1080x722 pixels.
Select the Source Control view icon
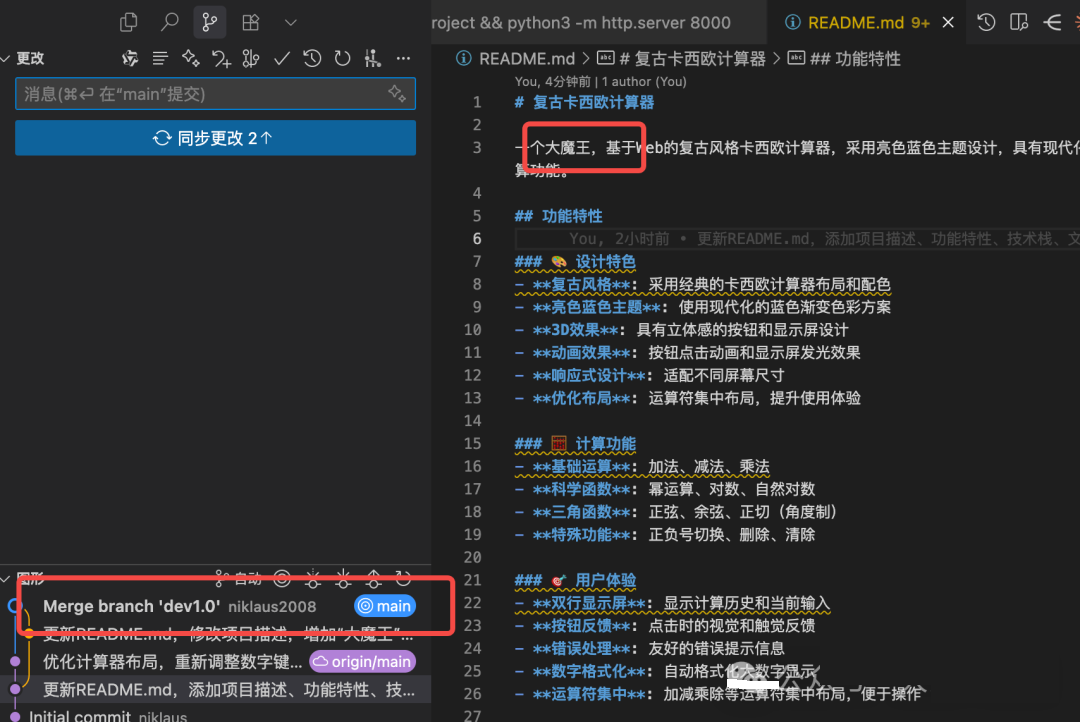pos(210,23)
